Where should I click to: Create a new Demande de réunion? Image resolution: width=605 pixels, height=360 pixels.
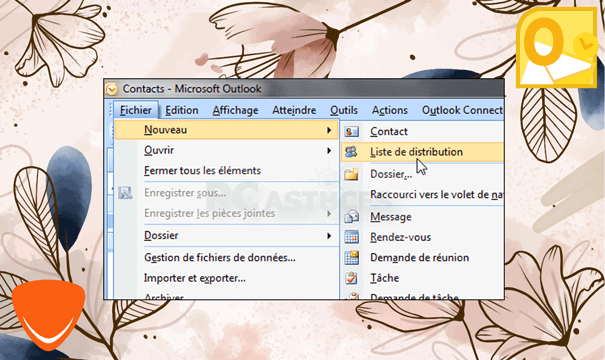pos(423,257)
